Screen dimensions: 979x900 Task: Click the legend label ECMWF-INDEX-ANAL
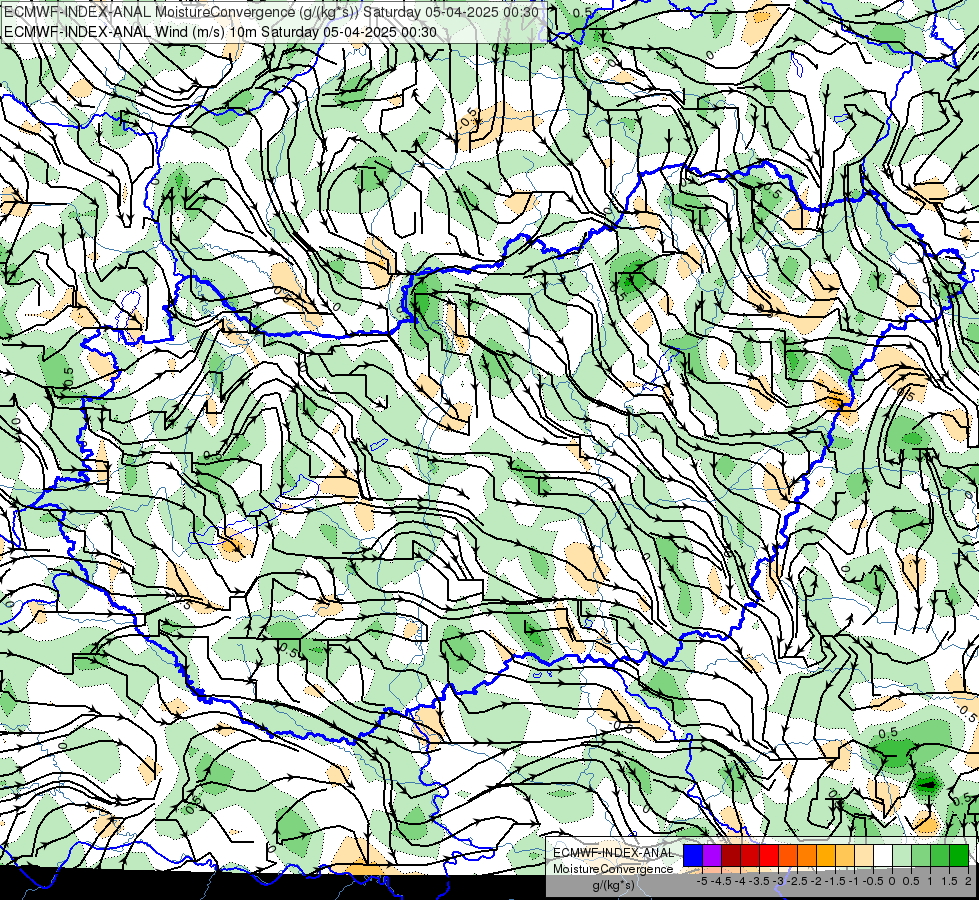613,853
